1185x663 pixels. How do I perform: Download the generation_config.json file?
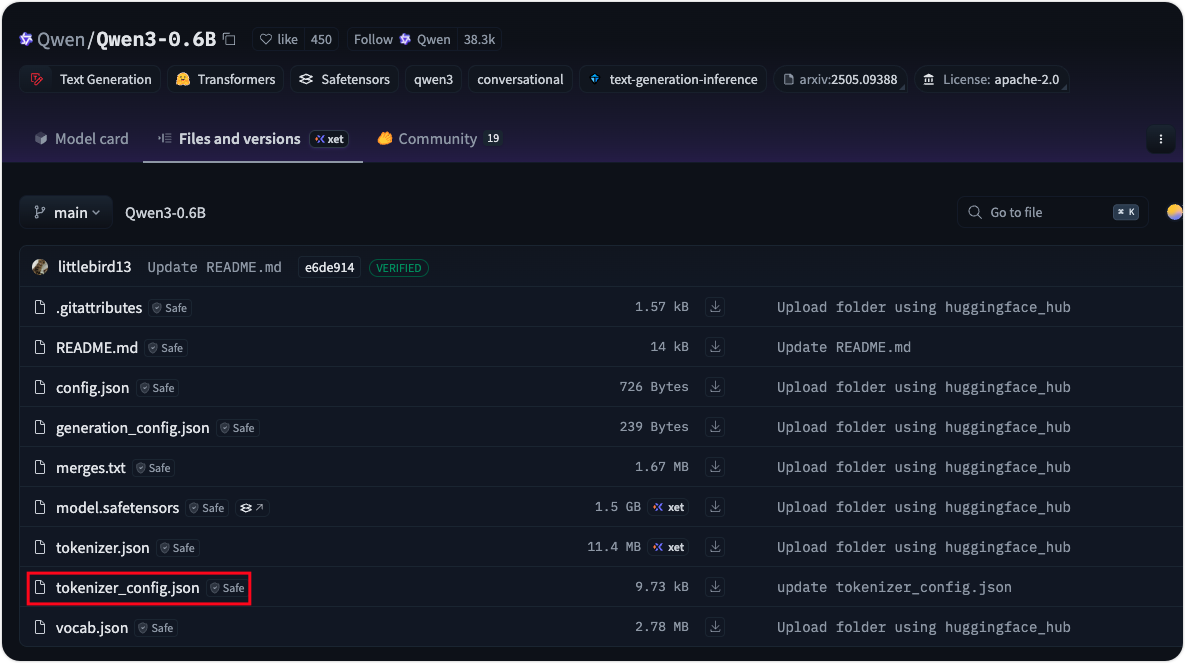[x=715, y=427]
